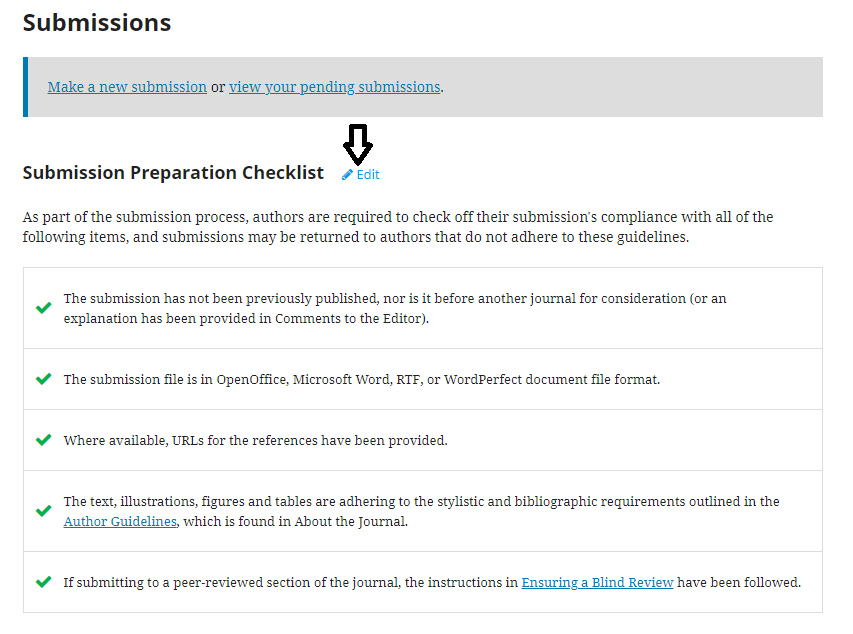This screenshot has width=853, height=634.
Task: Open the Author Guidelines link
Action: (120, 521)
